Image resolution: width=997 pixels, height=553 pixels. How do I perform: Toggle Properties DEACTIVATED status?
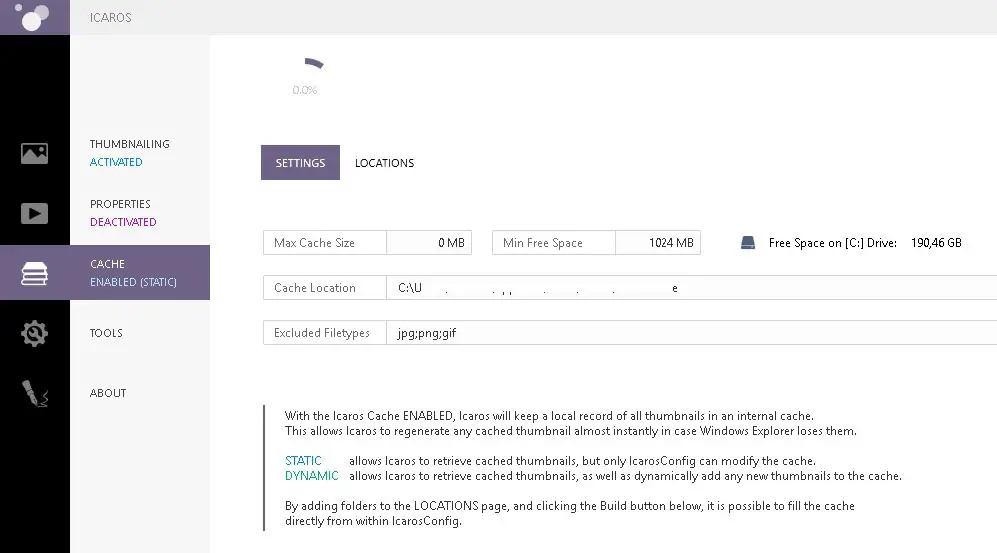pyautogui.click(x=123, y=222)
